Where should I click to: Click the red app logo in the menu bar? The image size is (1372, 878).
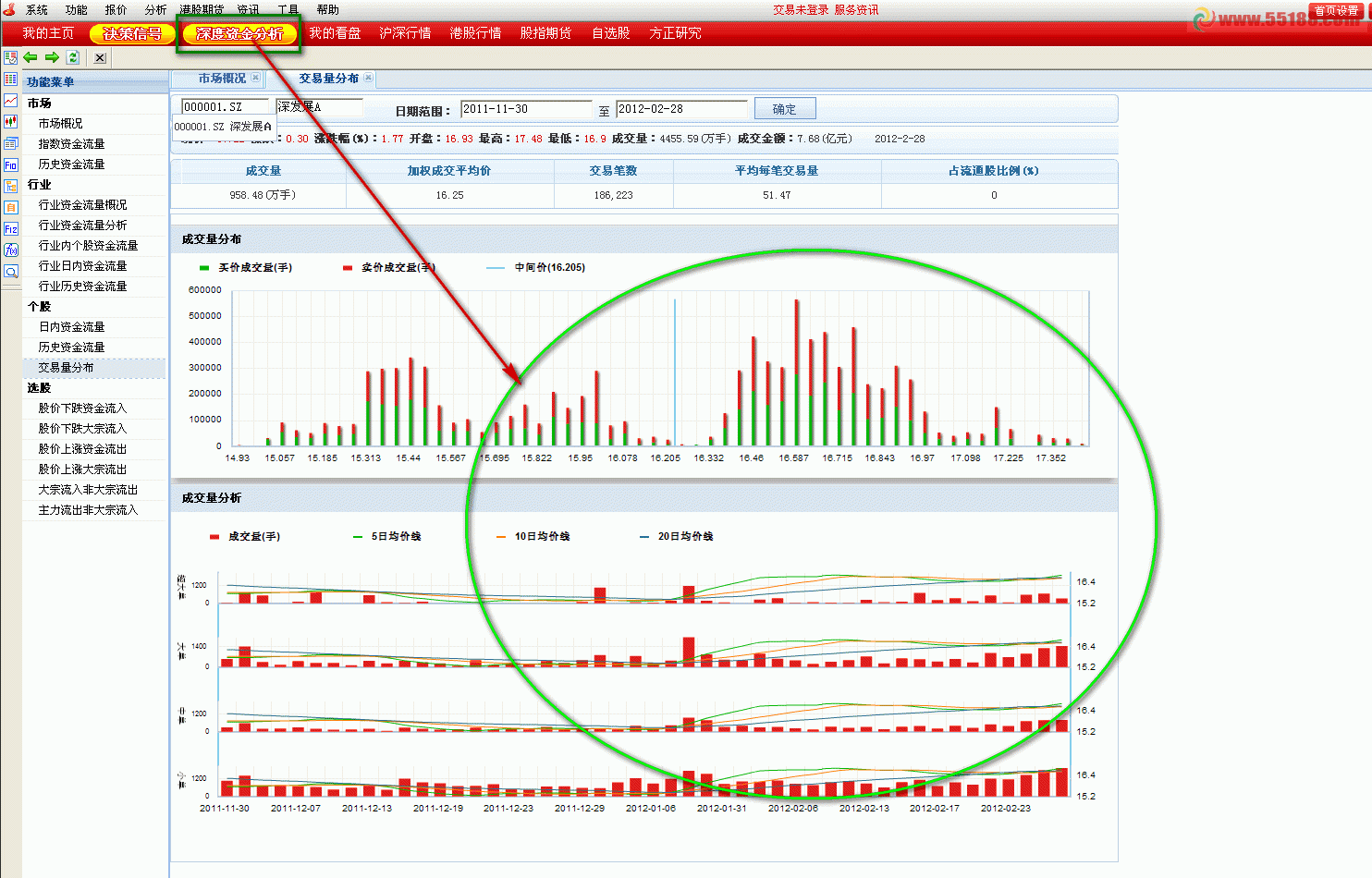(9, 9)
